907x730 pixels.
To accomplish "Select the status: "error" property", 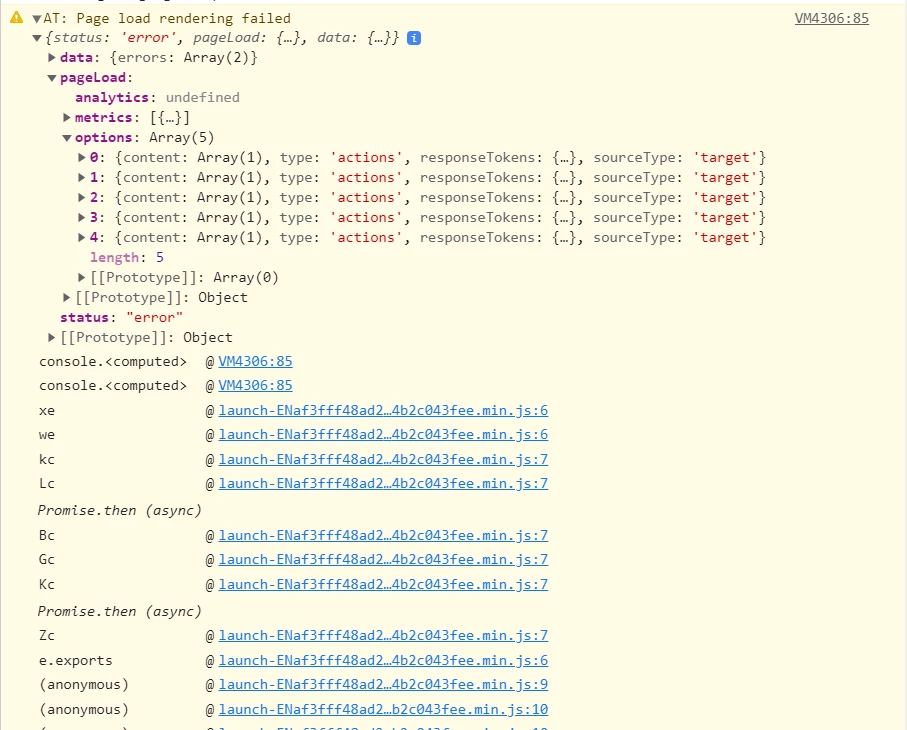I will [121, 318].
